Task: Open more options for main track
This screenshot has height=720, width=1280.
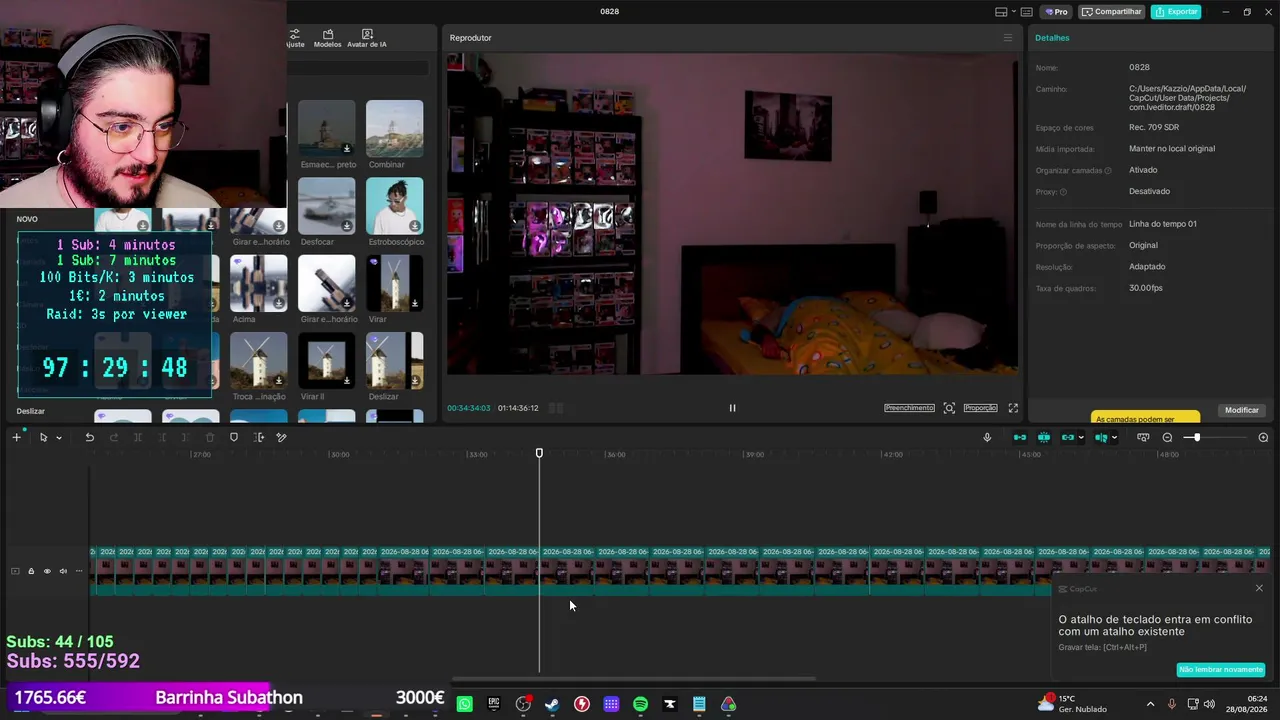Action: (x=79, y=571)
